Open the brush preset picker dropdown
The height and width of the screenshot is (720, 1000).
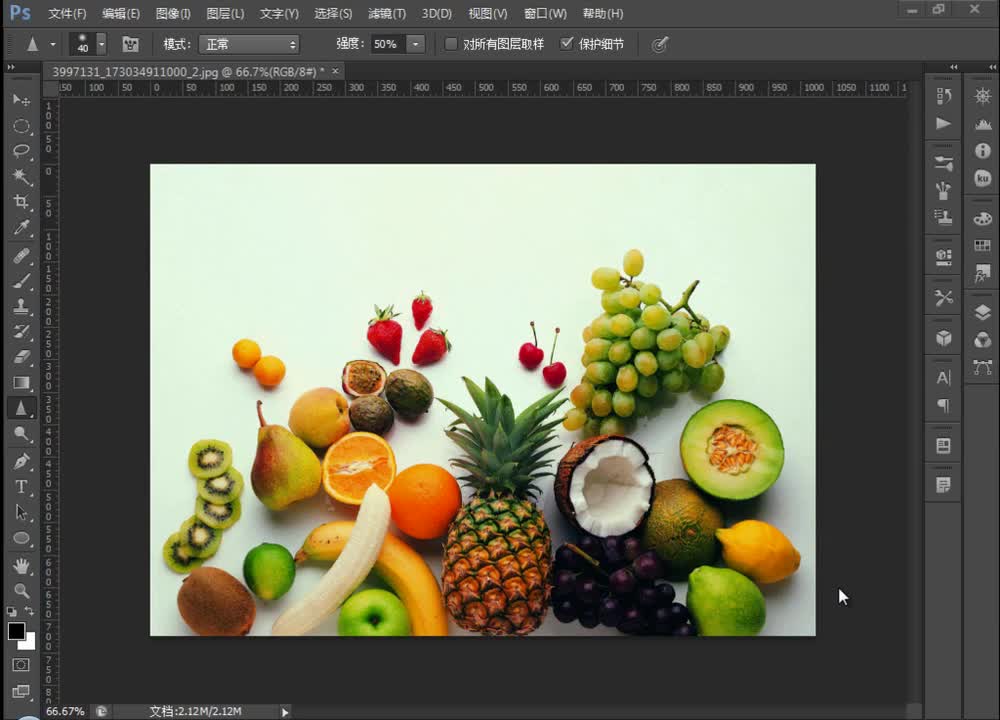(x=101, y=44)
